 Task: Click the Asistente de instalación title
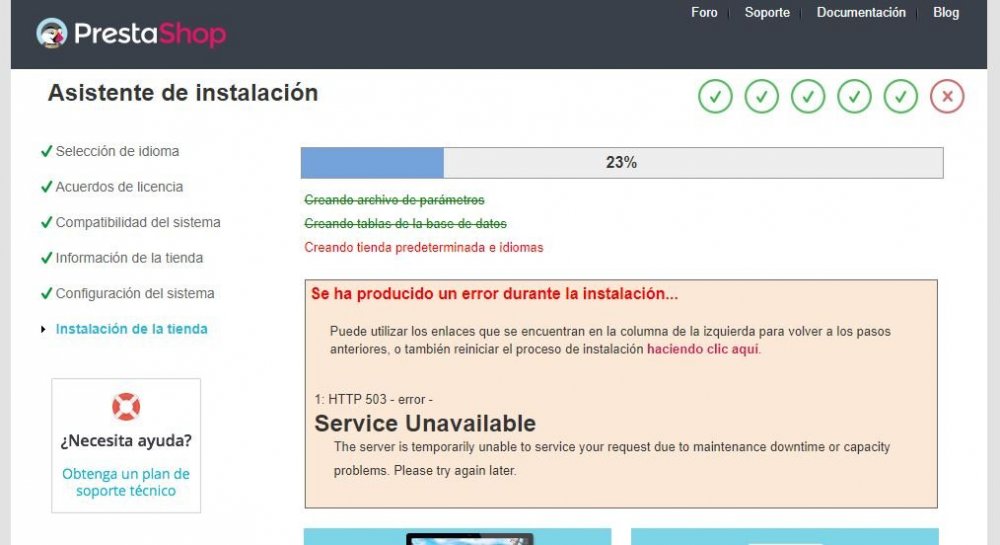[x=183, y=93]
